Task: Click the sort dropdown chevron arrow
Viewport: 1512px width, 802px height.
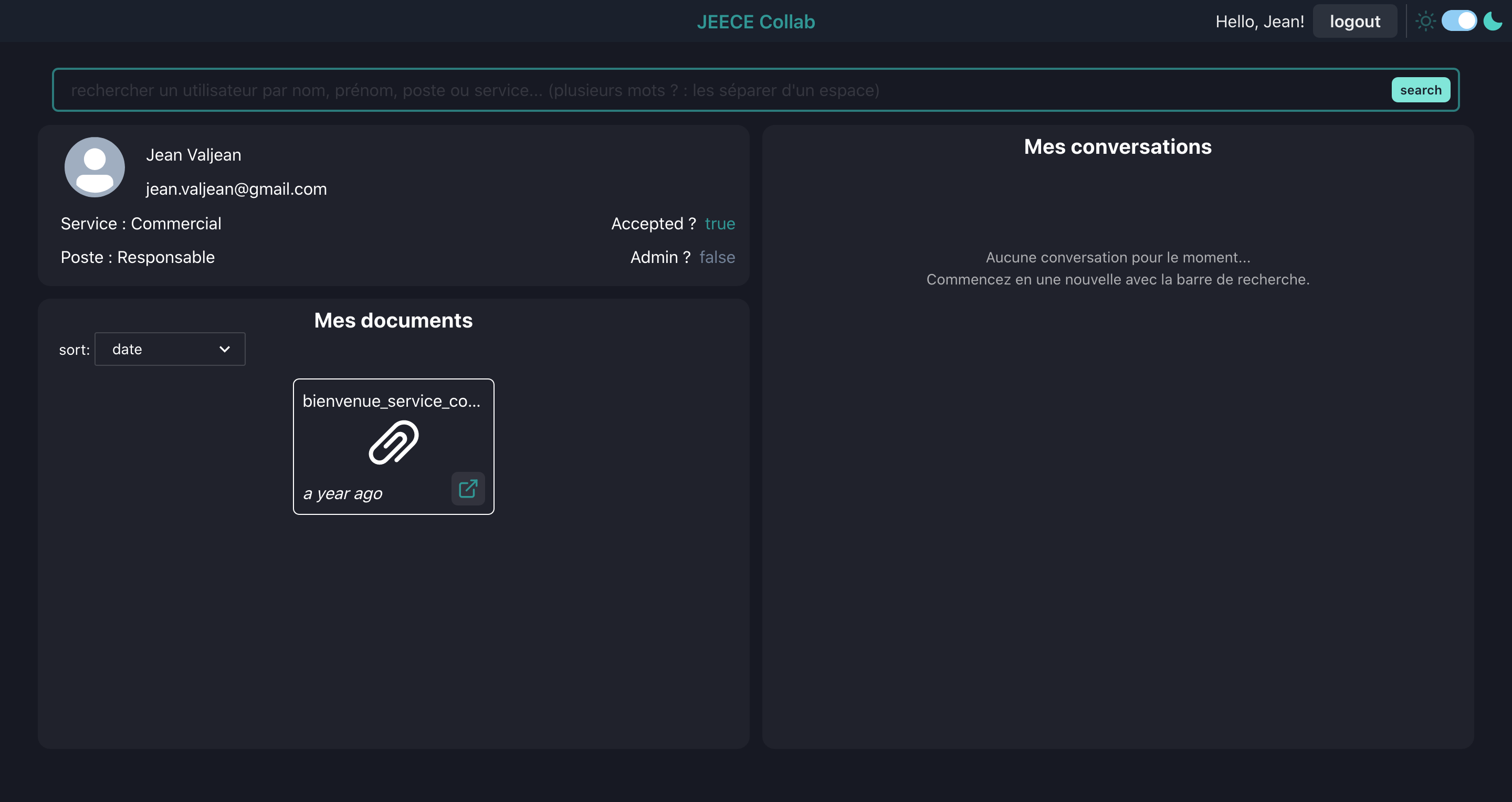Action: click(224, 349)
